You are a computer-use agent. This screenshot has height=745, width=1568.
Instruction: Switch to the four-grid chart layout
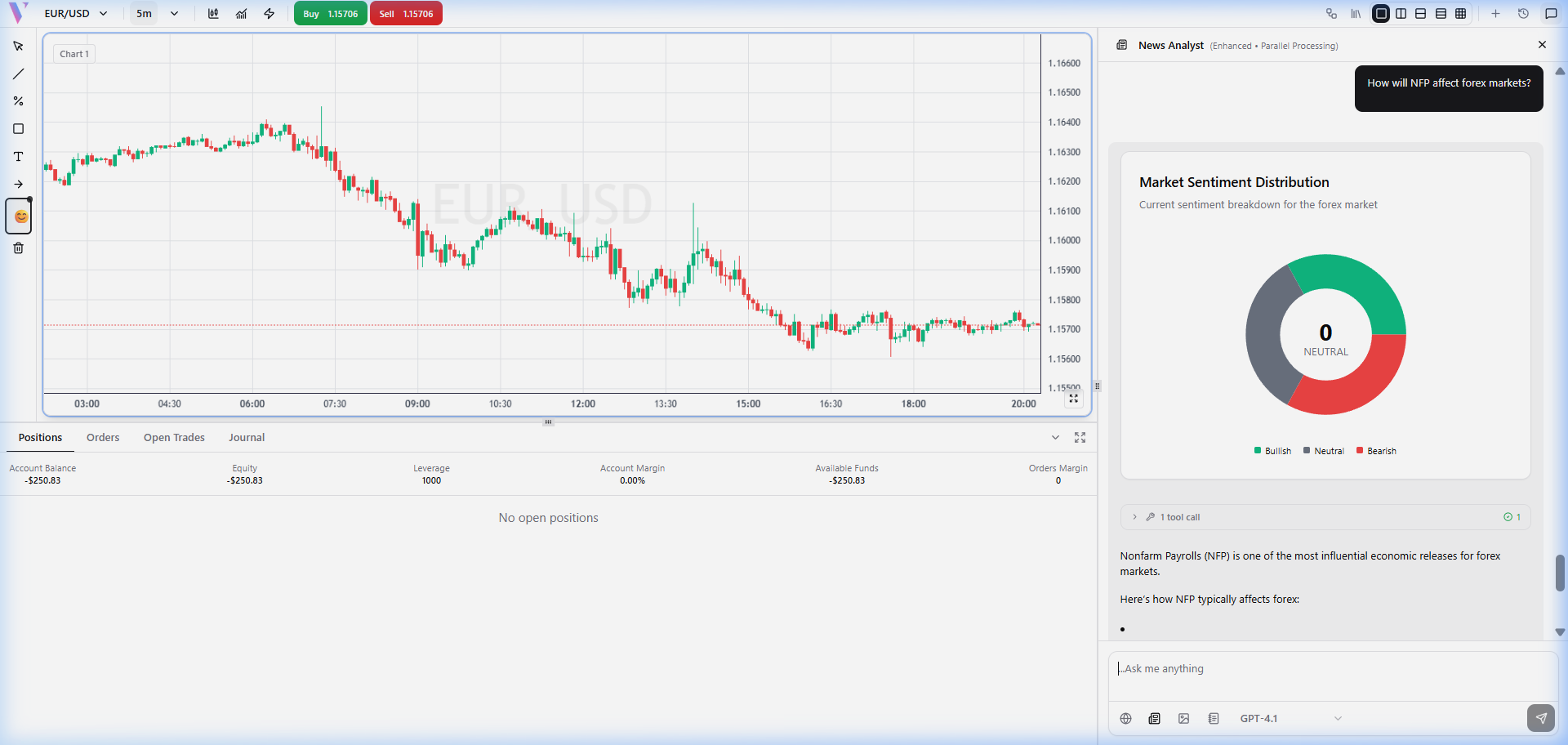coord(1461,14)
